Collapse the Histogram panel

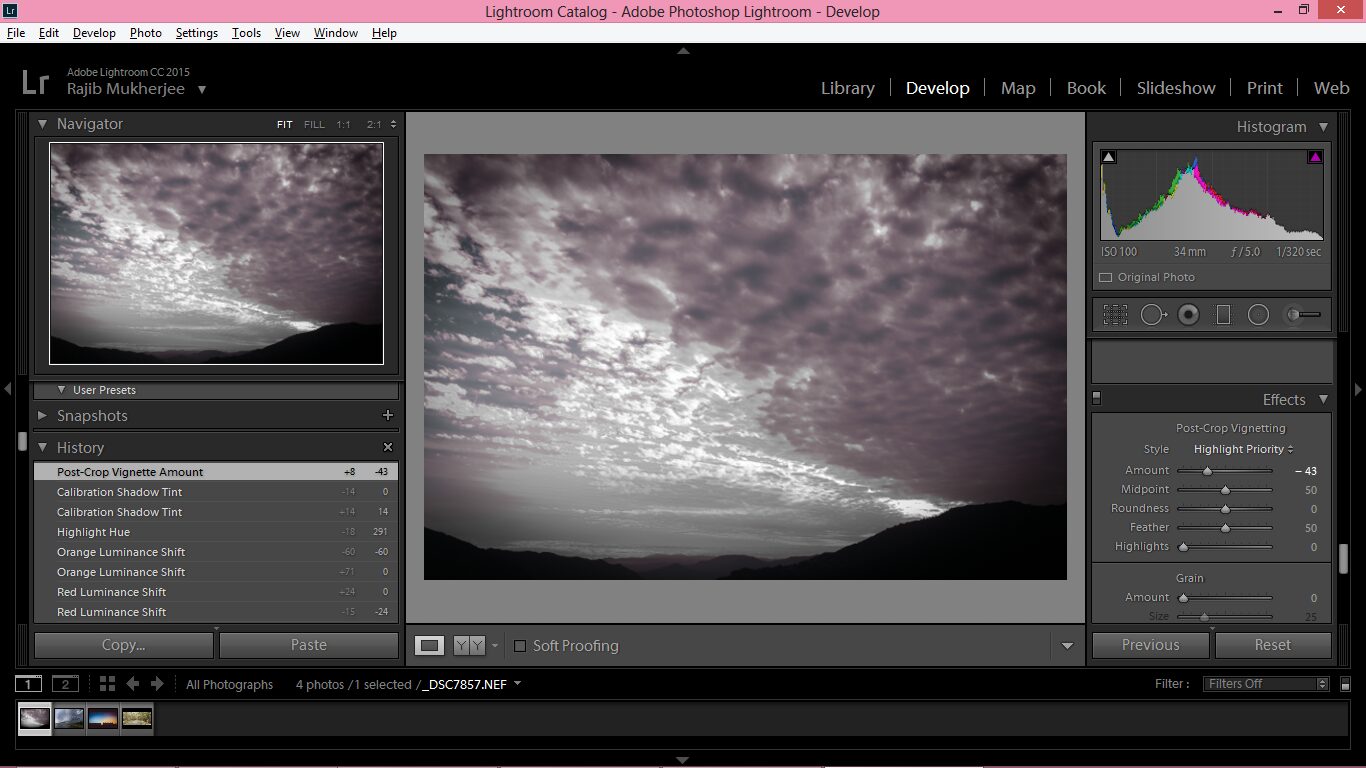pos(1323,127)
